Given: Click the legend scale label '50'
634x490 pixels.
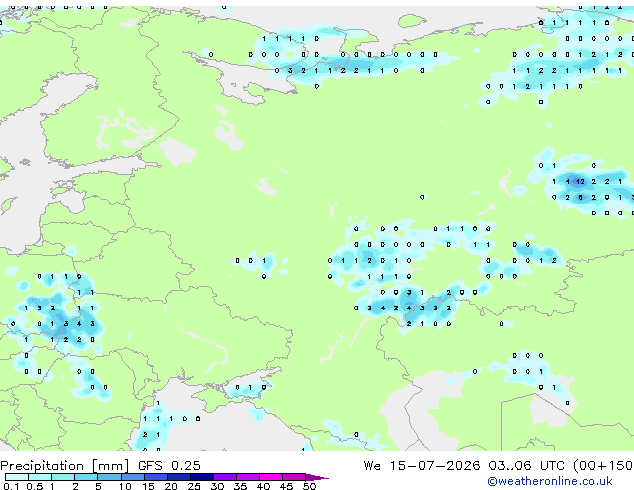Looking at the screenshot, I should coord(309,486).
